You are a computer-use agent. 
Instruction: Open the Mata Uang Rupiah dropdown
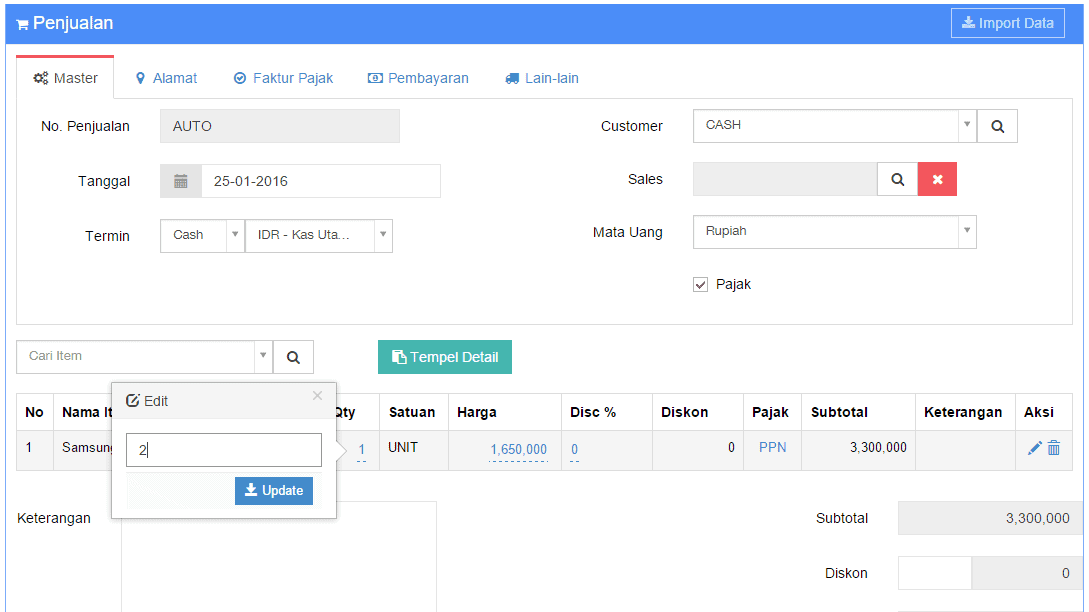(835, 232)
